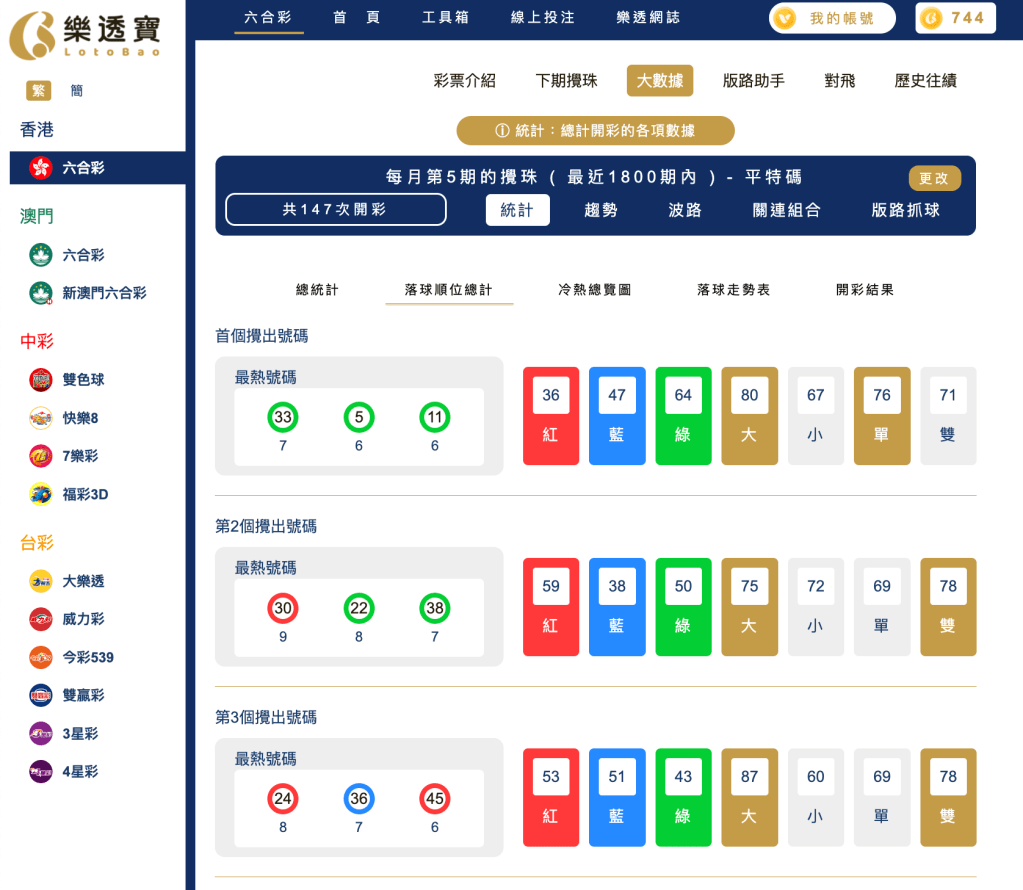Open the 冷熱總覽圖 tab
Screen dimensions: 1023x890
(593, 289)
